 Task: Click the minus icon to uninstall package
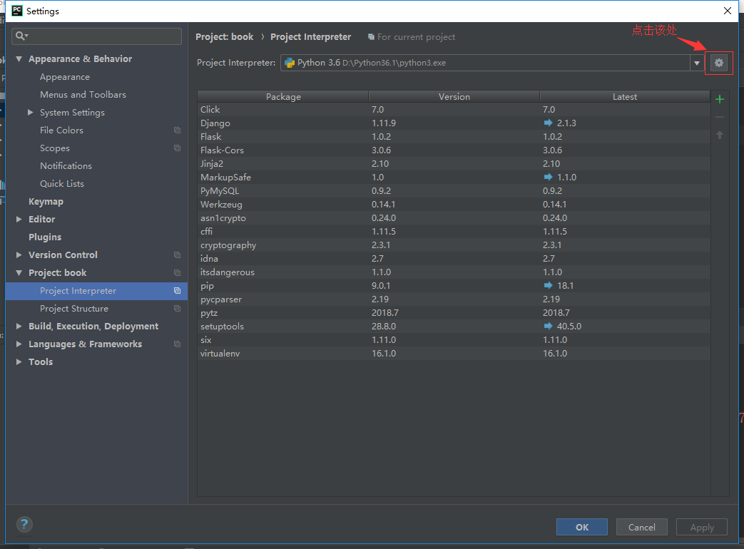pos(719,117)
